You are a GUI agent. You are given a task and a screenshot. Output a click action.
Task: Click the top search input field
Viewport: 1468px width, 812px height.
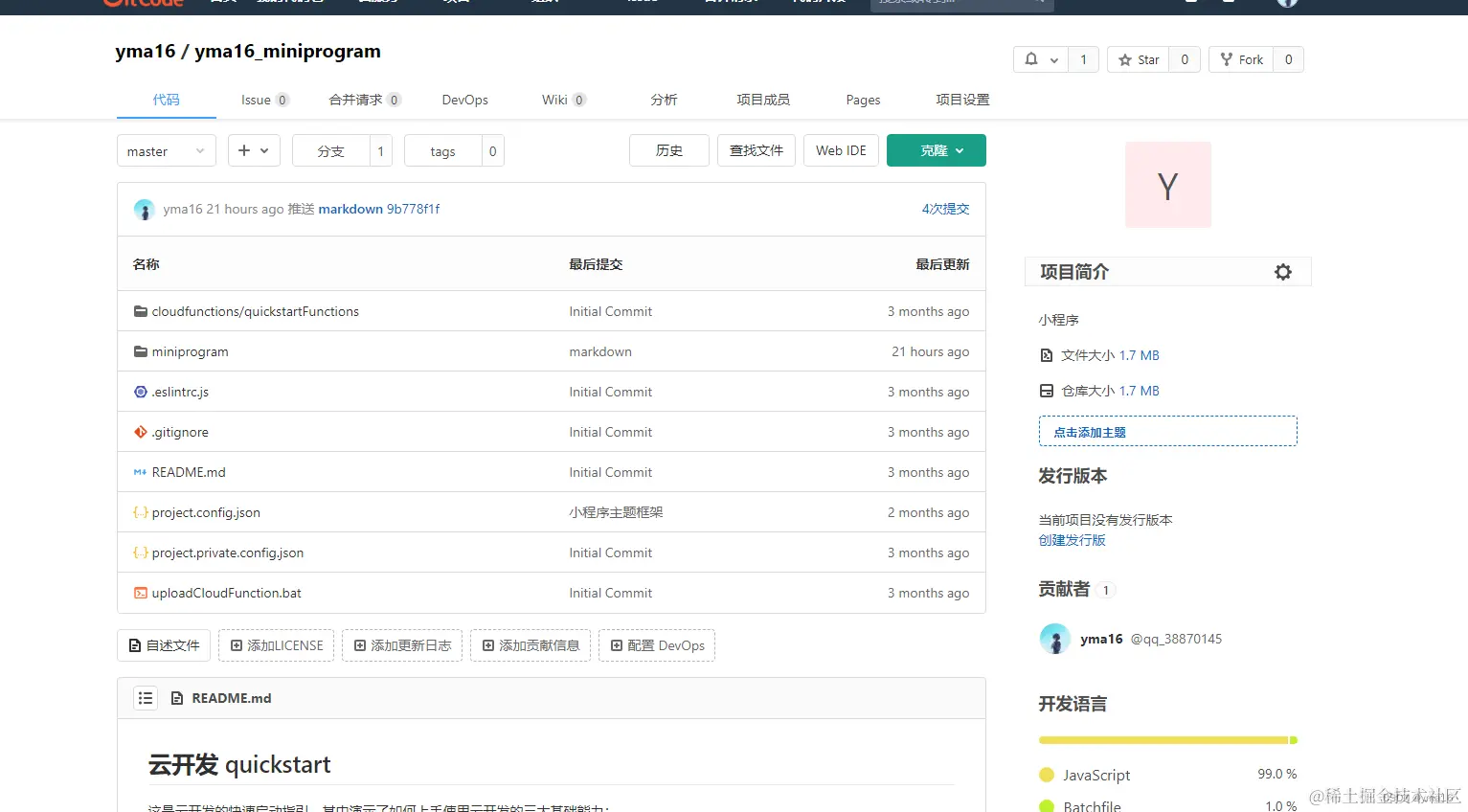click(960, 3)
